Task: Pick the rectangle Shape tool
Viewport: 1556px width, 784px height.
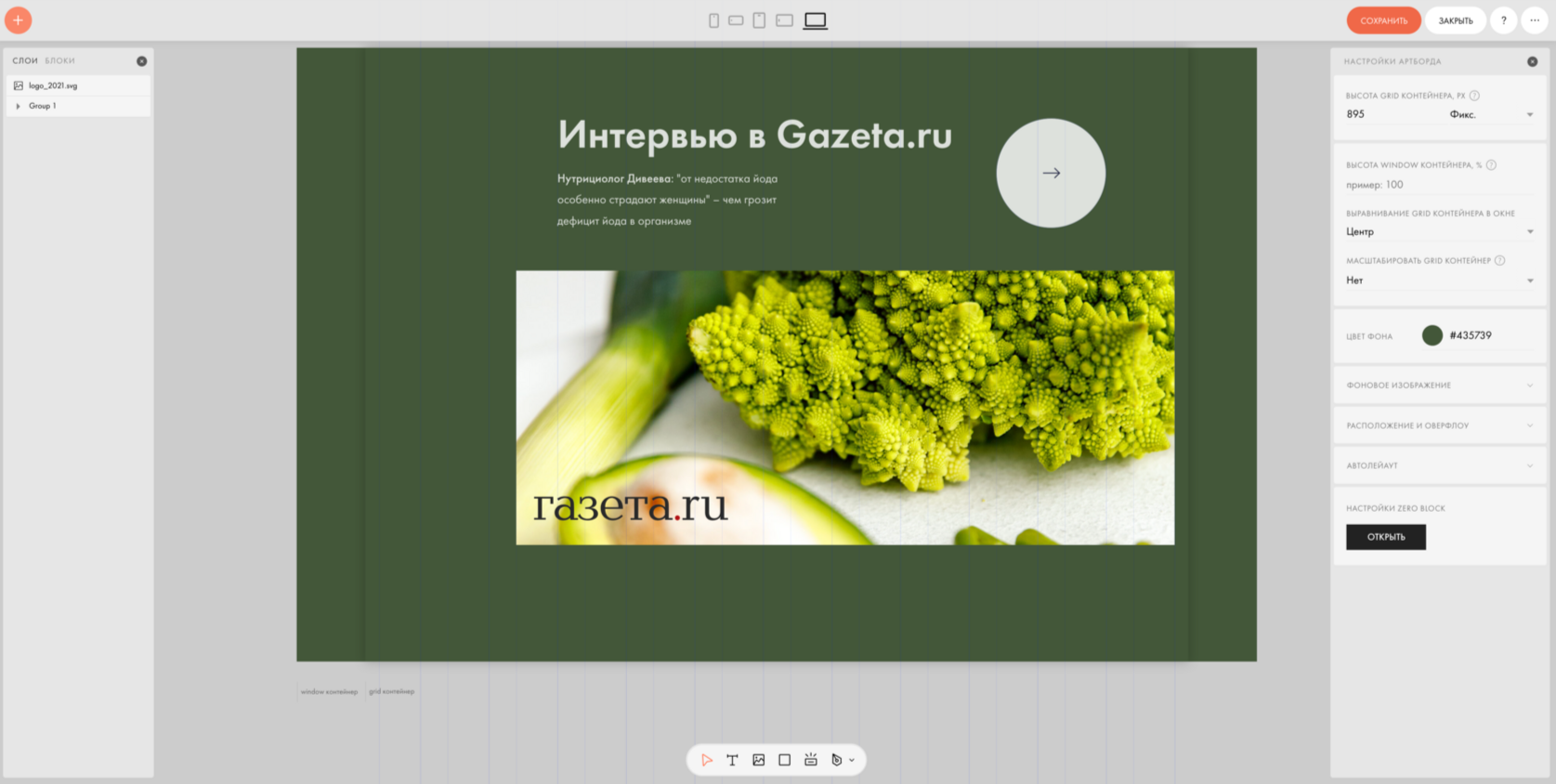Action: (x=784, y=760)
